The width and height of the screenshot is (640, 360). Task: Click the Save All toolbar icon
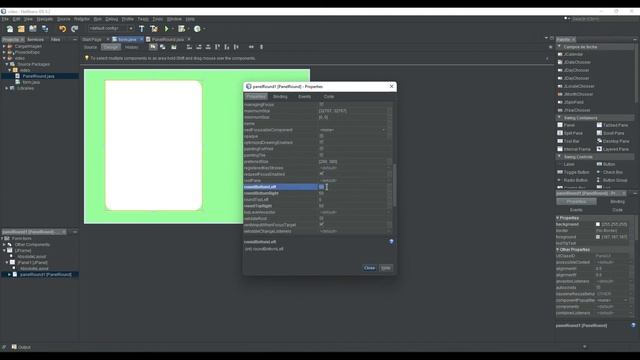[44, 29]
